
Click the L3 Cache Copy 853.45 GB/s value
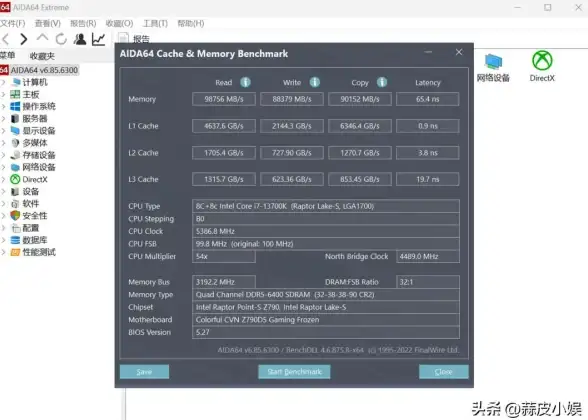[x=360, y=179]
